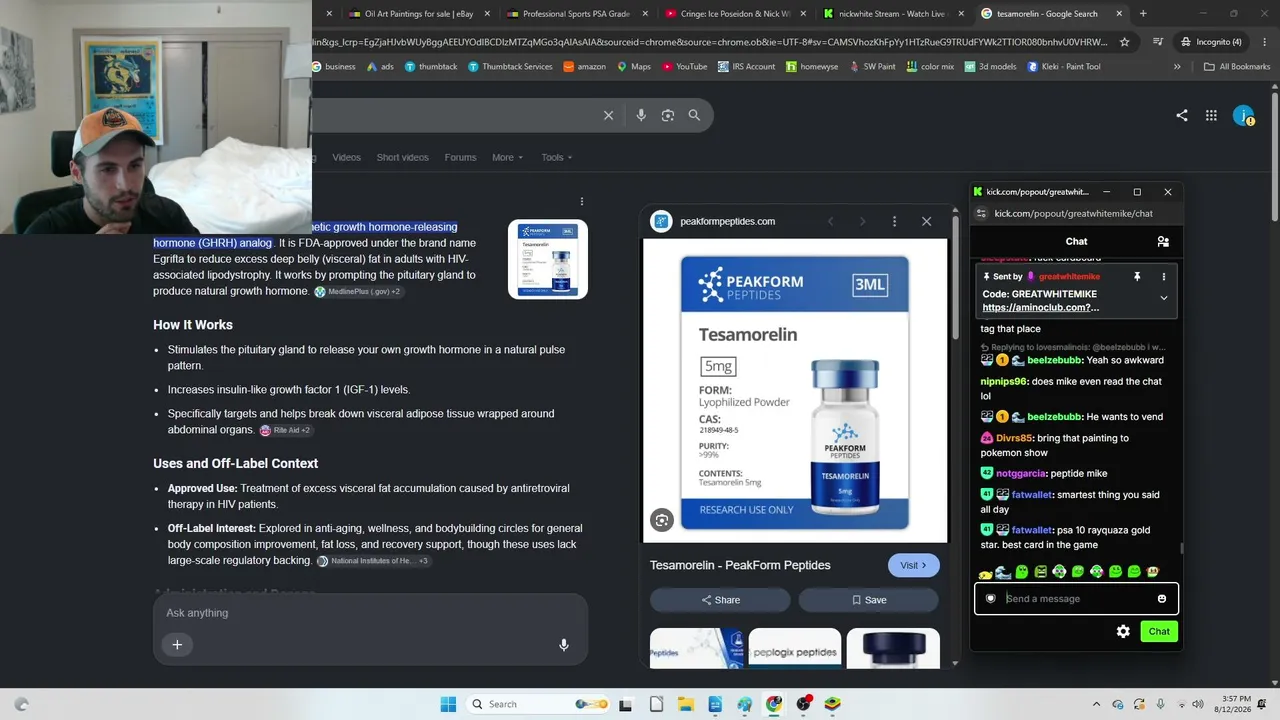
Task: Open Google Lens image search icon
Action: point(668,115)
